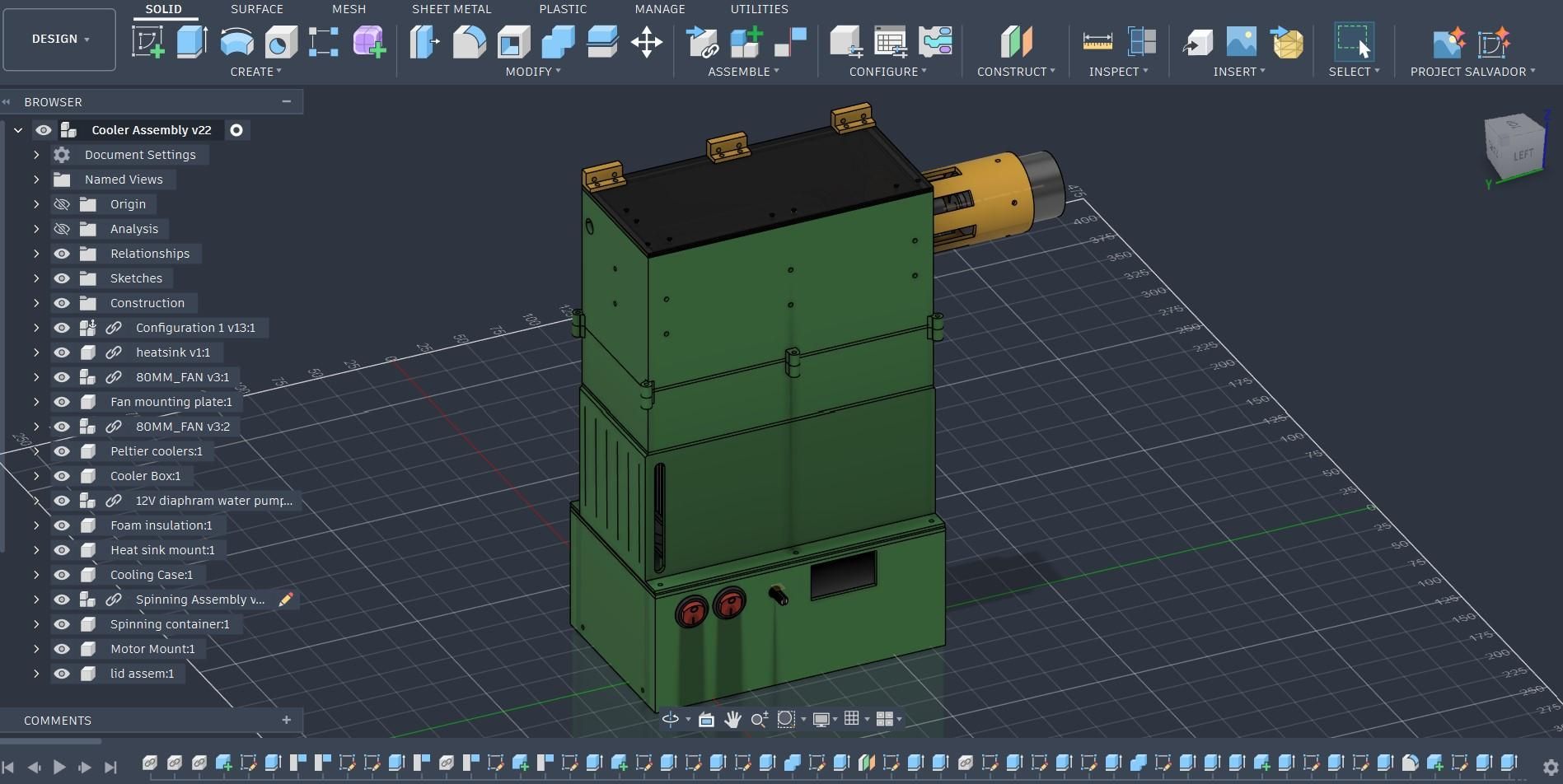The height and width of the screenshot is (784, 1563).
Task: Select the Move/Copy tool
Action: (647, 41)
